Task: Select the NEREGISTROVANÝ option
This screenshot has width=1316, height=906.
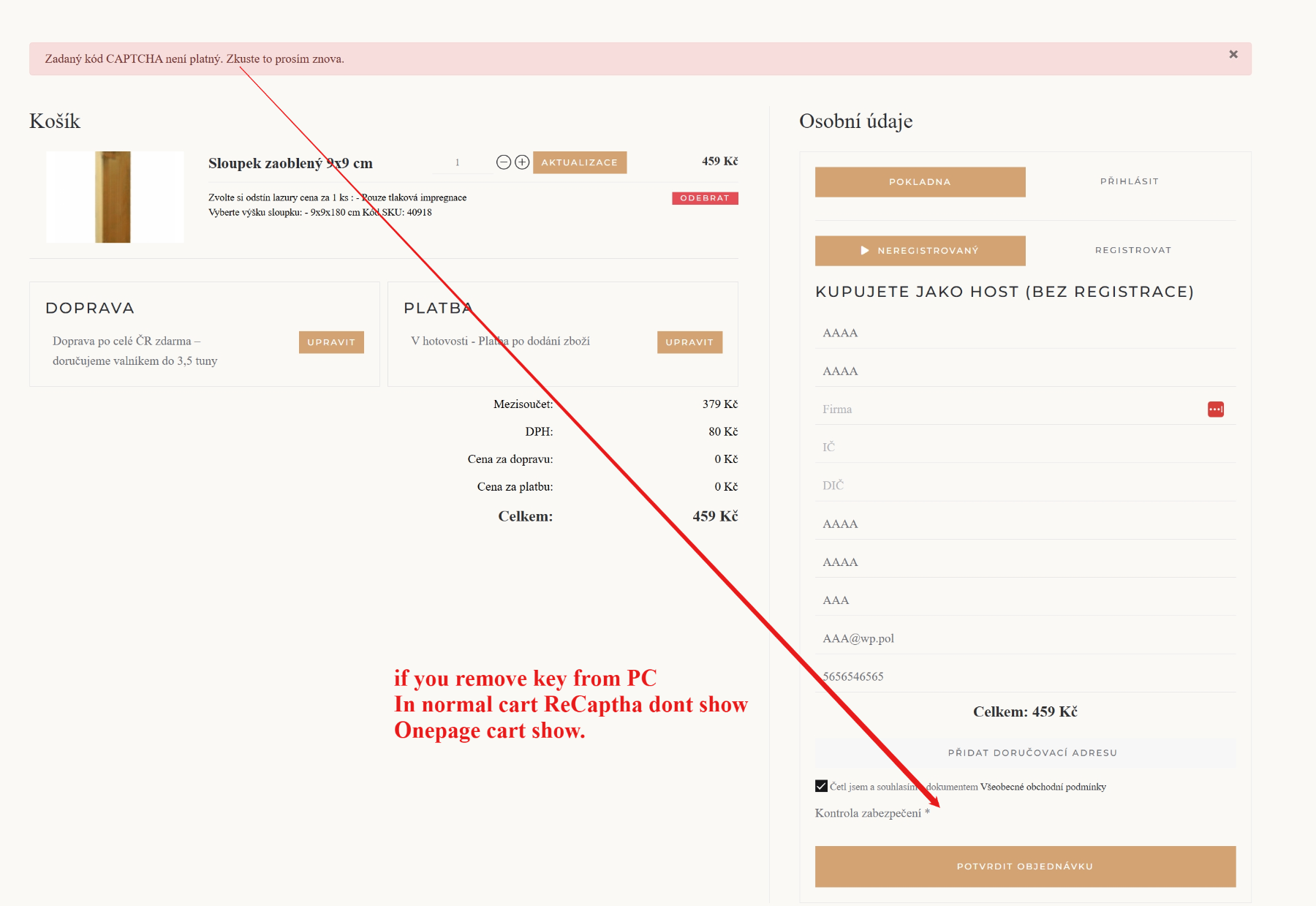Action: 920,251
